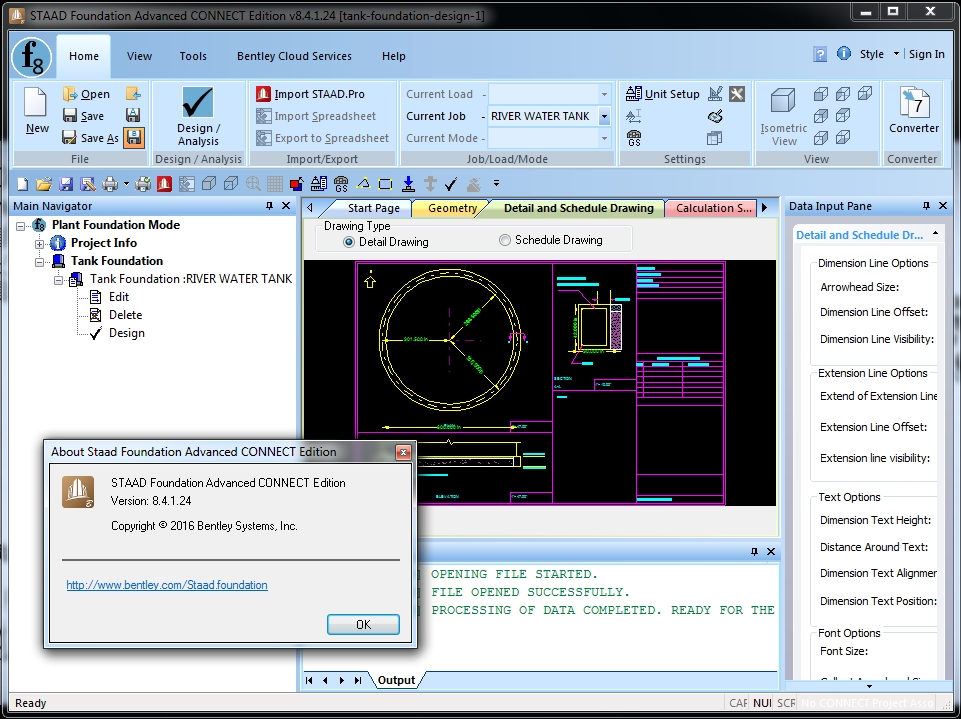Click Import STAAD.Pro red icon
Screen dimensions: 961x719
(x=264, y=94)
